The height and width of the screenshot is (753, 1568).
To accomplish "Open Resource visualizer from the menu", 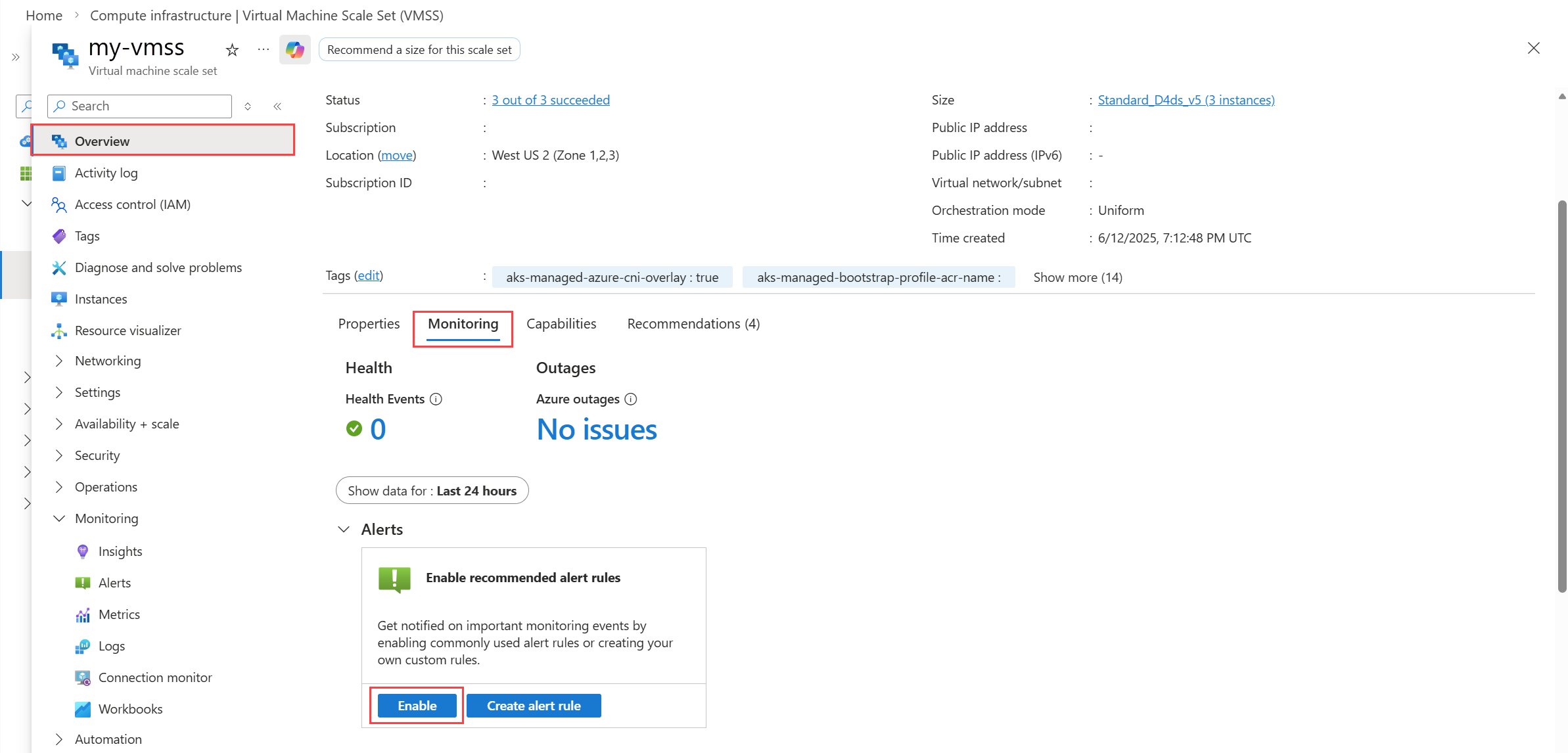I will pos(128,331).
